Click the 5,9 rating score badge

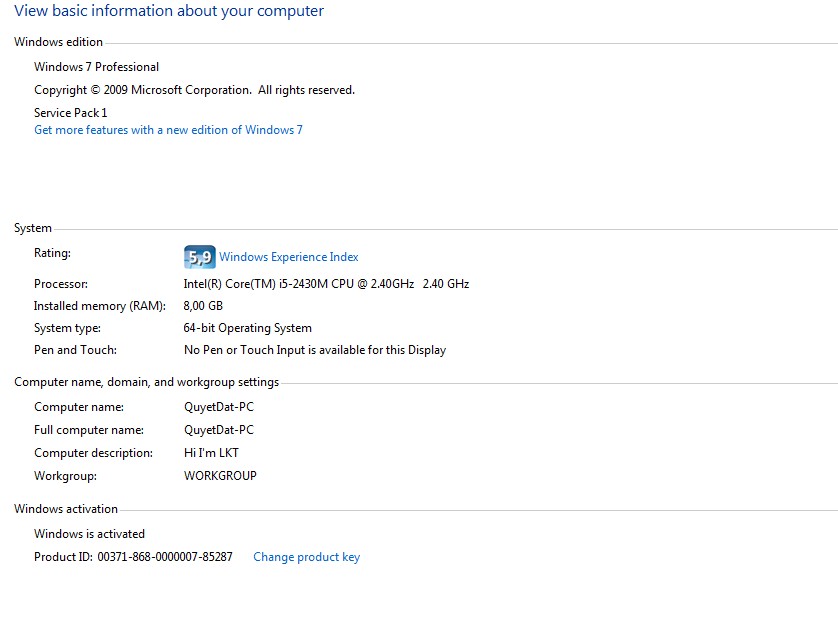(x=200, y=257)
